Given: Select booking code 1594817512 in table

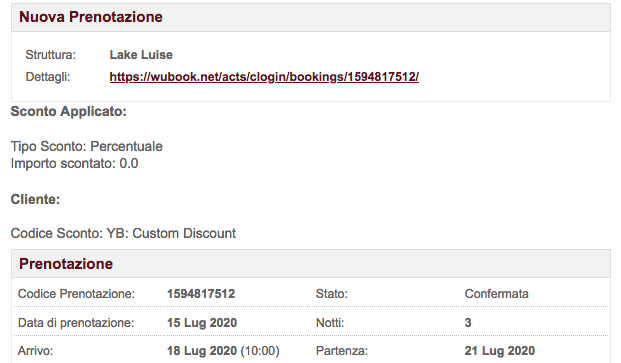Looking at the screenshot, I should tap(201, 294).
